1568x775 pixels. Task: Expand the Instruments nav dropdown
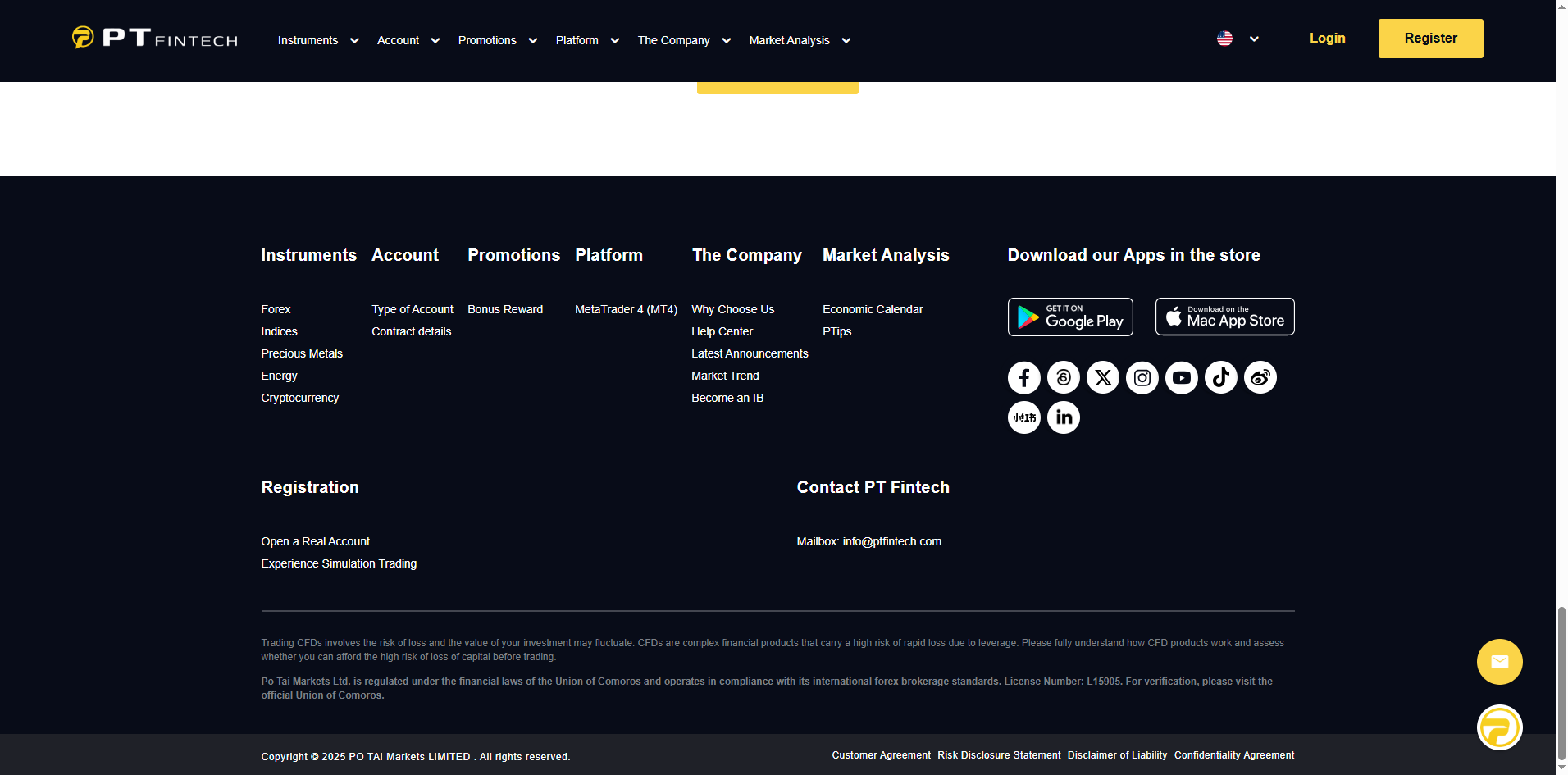coord(318,40)
